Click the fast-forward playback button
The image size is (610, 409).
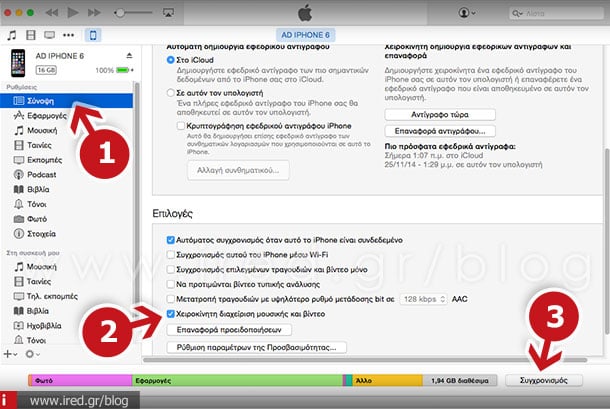[x=94, y=13]
